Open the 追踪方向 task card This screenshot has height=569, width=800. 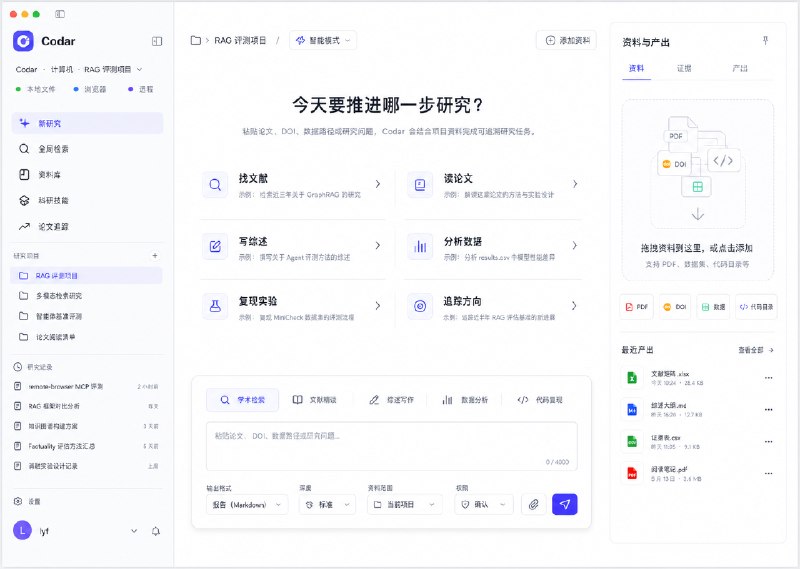tap(493, 307)
